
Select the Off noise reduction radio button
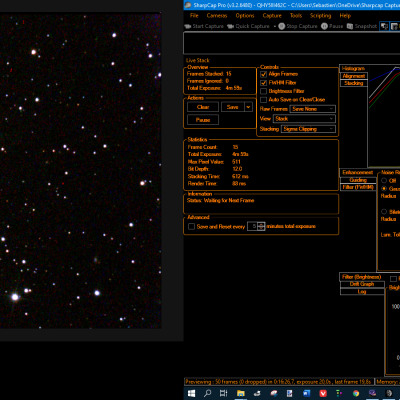pos(384,180)
